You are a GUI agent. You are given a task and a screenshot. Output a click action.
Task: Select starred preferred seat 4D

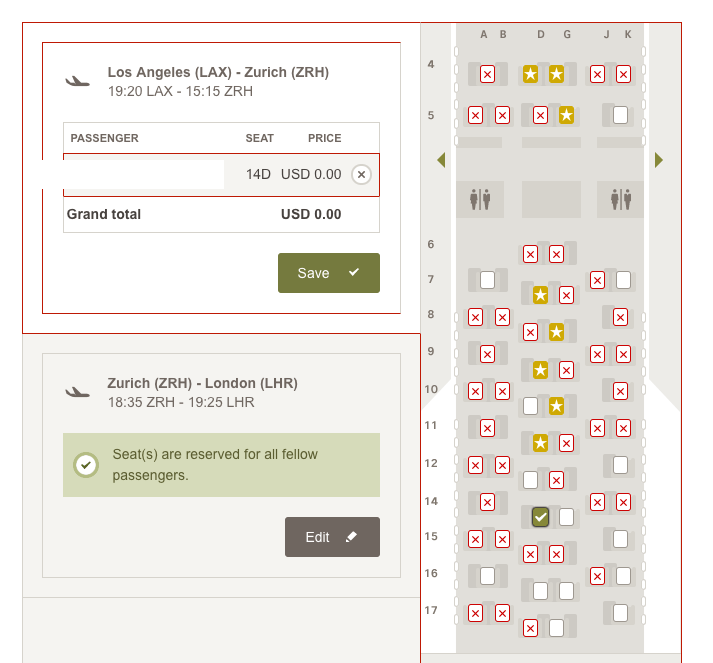530,74
